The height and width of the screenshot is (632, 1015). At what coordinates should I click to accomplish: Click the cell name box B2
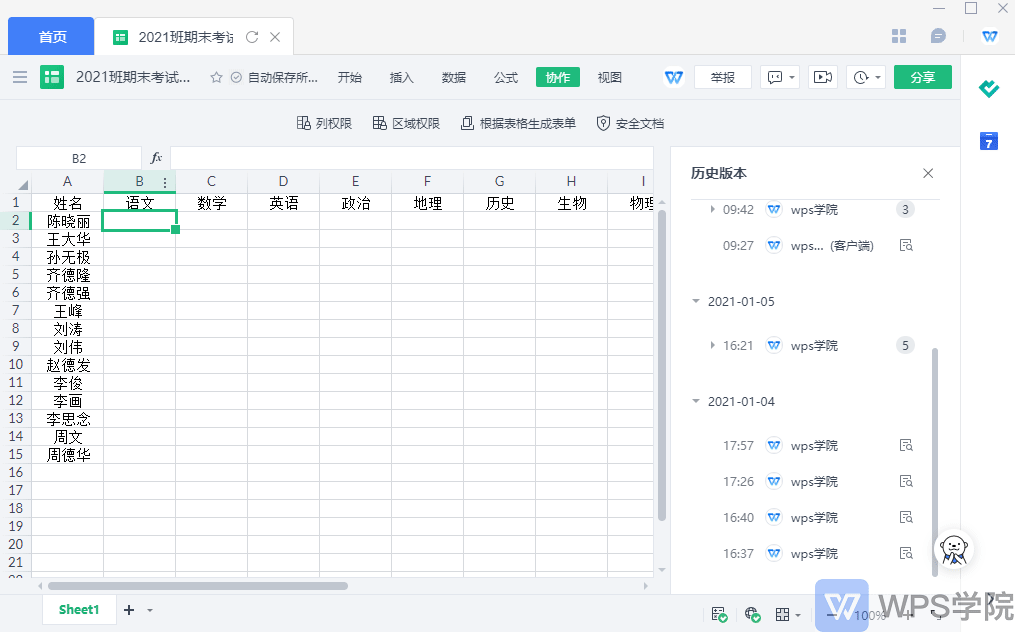click(79, 158)
